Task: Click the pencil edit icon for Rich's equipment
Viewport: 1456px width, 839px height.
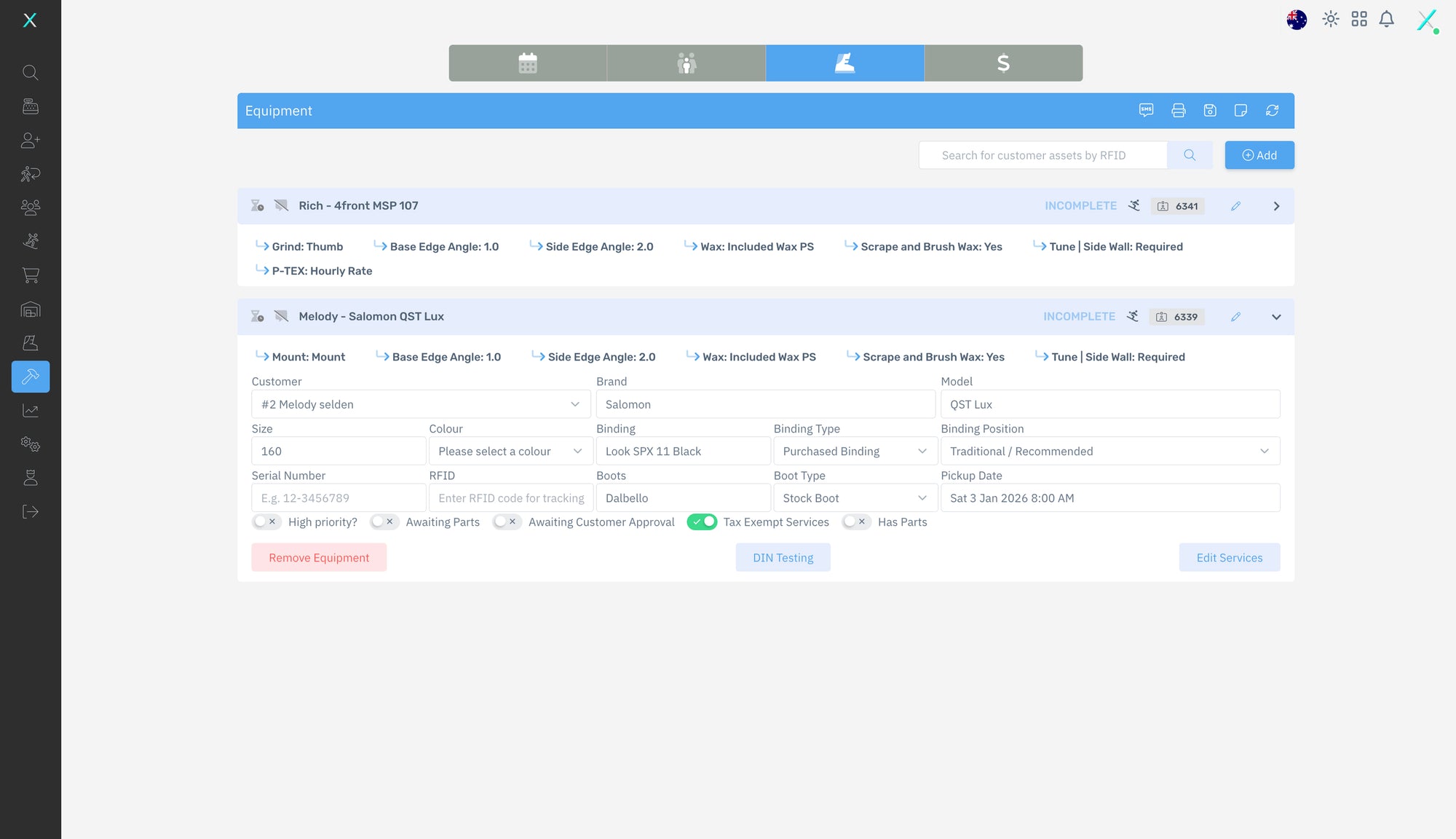Action: [x=1235, y=206]
